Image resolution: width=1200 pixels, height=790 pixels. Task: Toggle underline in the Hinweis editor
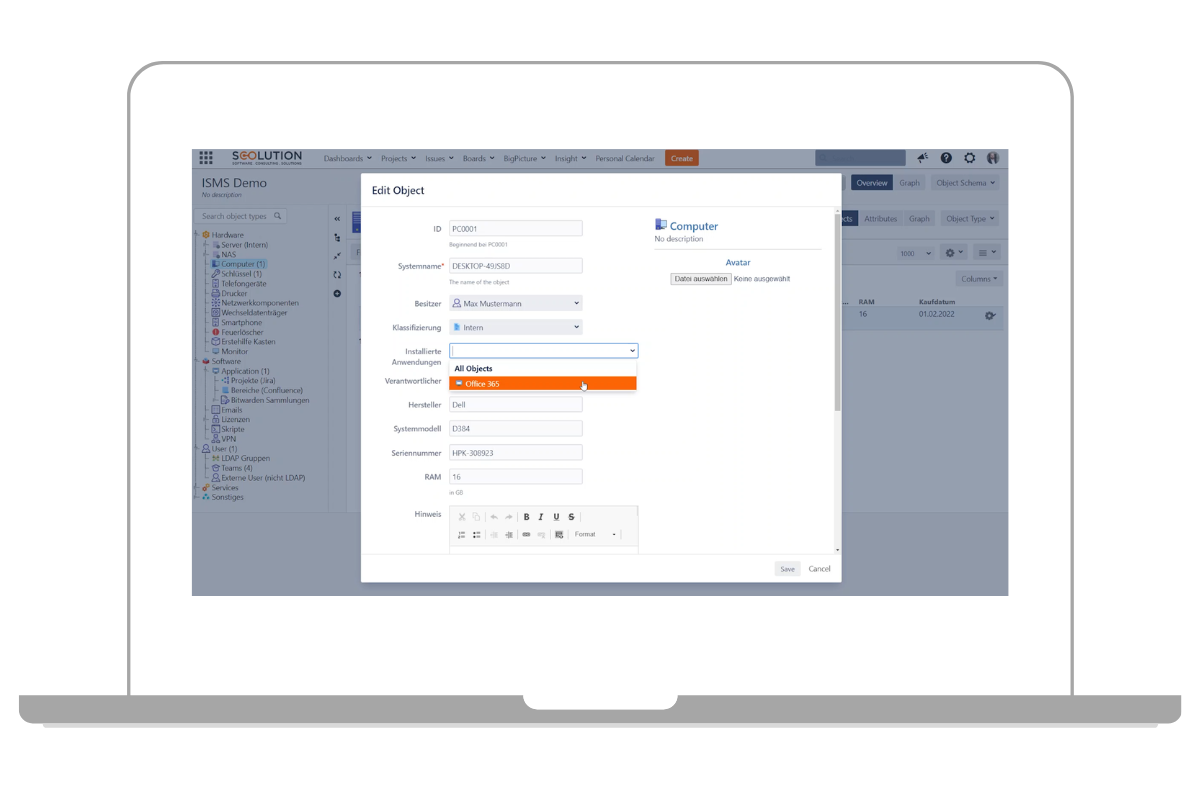pyautogui.click(x=556, y=517)
